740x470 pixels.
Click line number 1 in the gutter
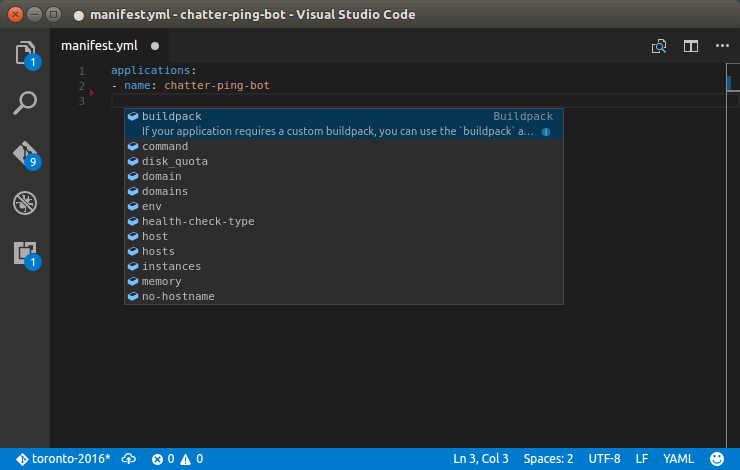pos(82,71)
